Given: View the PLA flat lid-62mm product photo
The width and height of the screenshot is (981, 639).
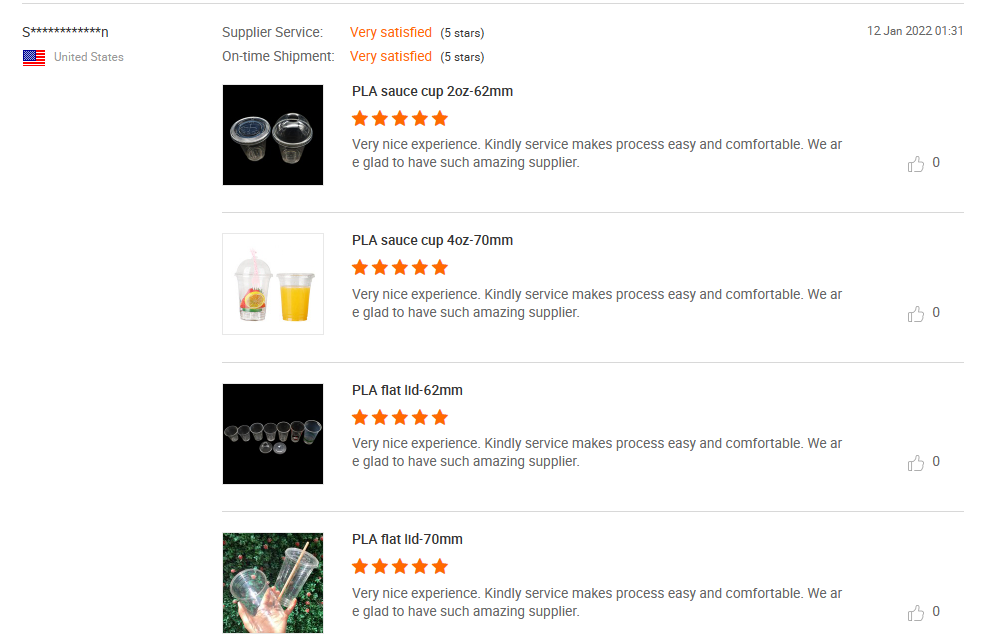Looking at the screenshot, I should 273,434.
